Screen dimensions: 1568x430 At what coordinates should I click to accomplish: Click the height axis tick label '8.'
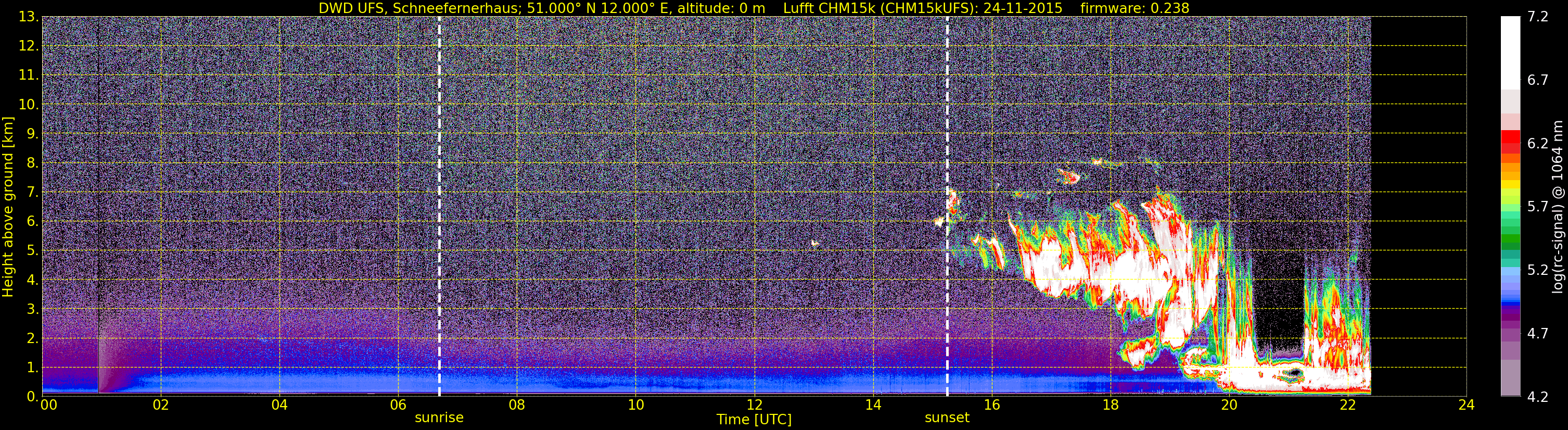tap(33, 163)
